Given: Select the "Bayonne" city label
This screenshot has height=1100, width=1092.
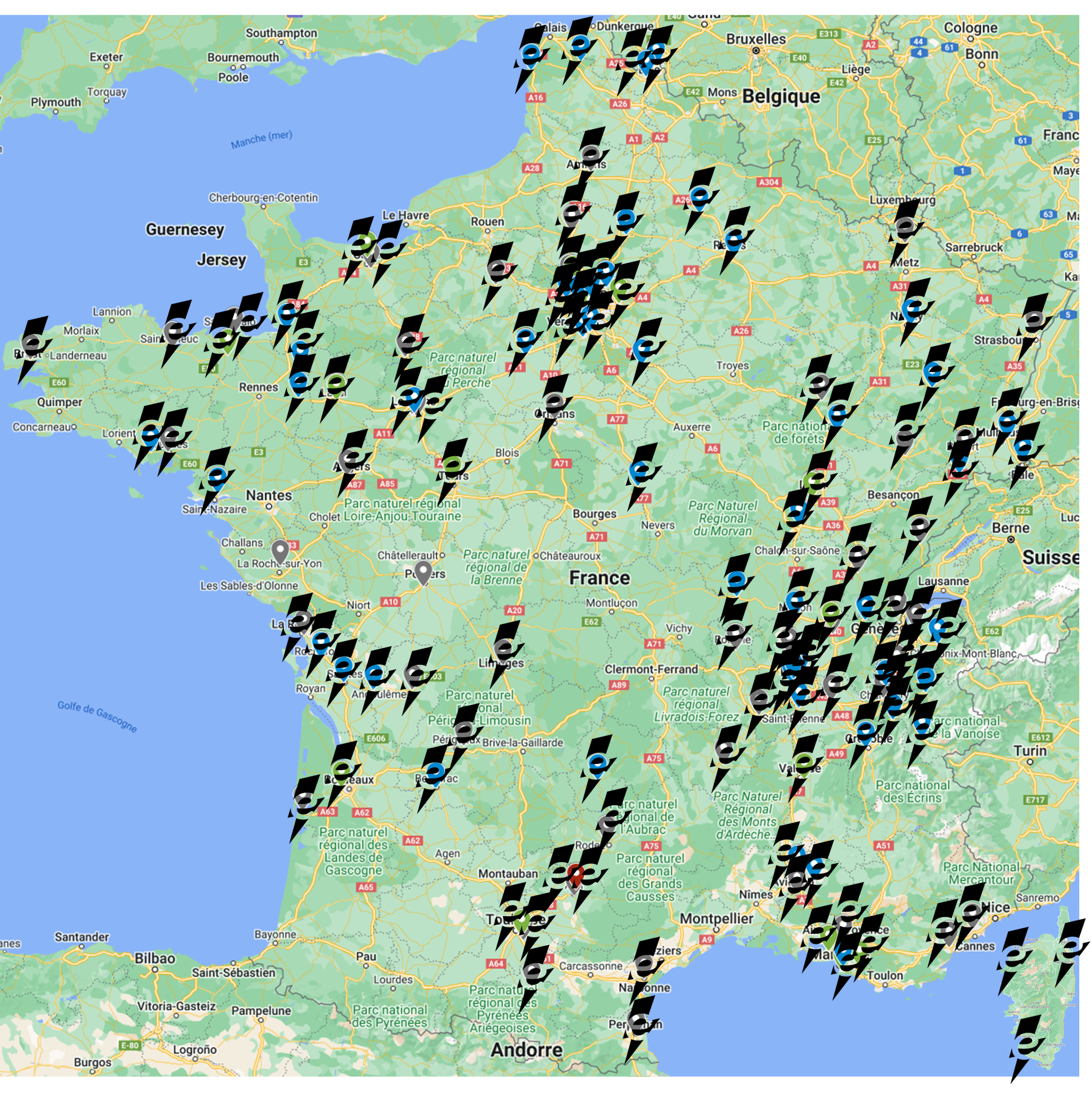Looking at the screenshot, I should point(275,934).
